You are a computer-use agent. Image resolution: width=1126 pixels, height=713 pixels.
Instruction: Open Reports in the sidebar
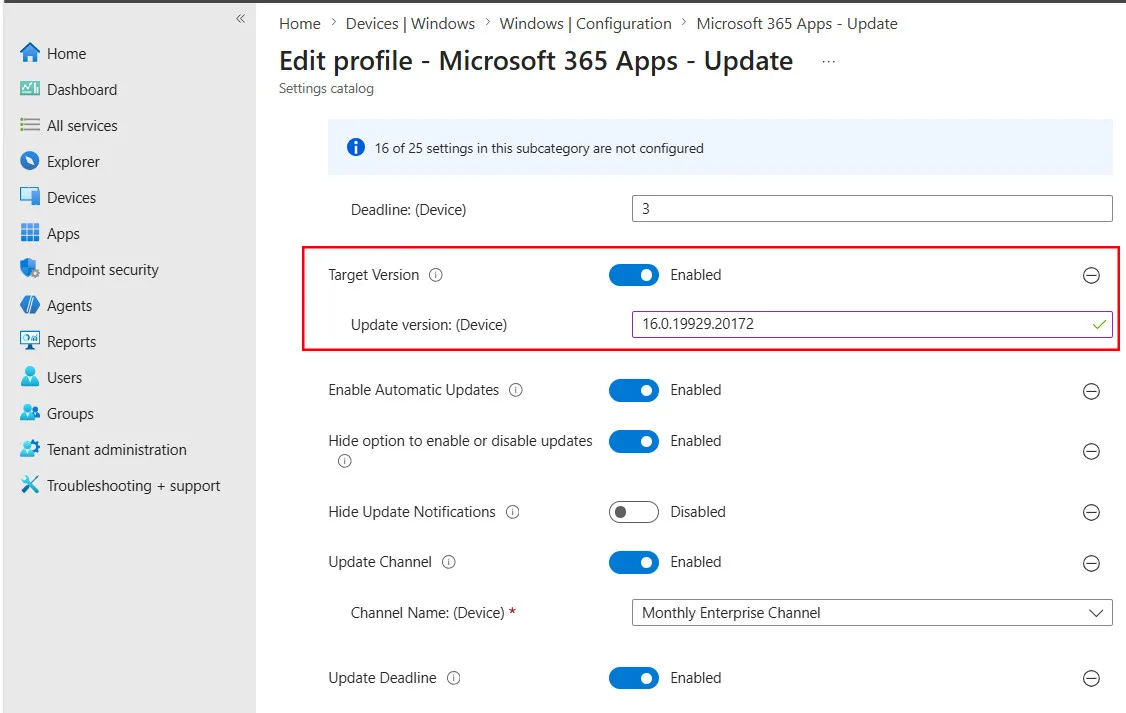[71, 342]
